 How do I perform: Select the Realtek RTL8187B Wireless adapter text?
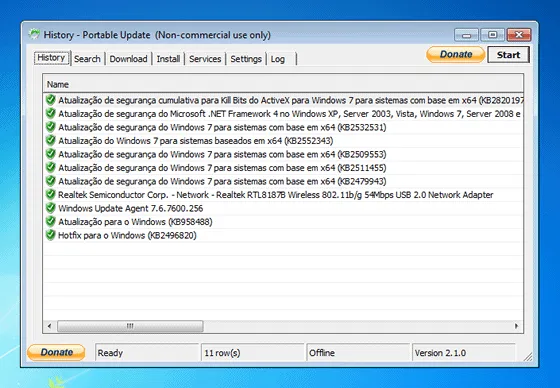point(276,195)
